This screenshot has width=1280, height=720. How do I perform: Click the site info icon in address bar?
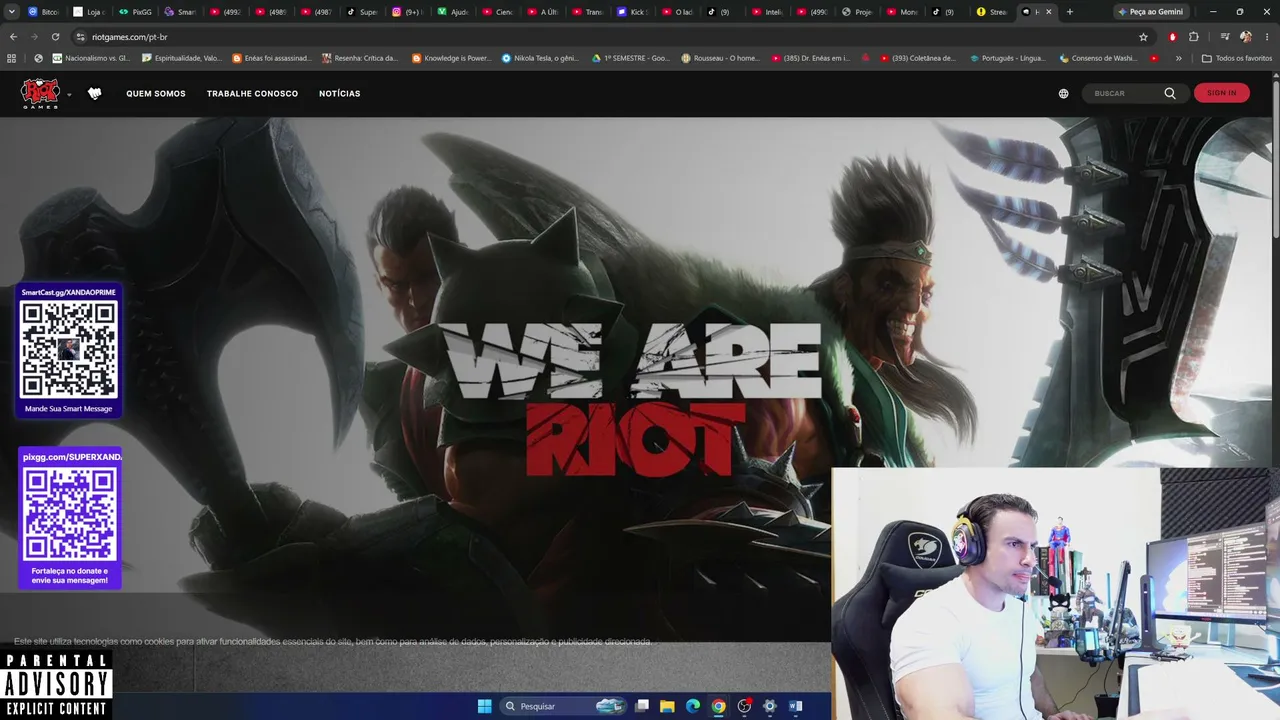(81, 37)
